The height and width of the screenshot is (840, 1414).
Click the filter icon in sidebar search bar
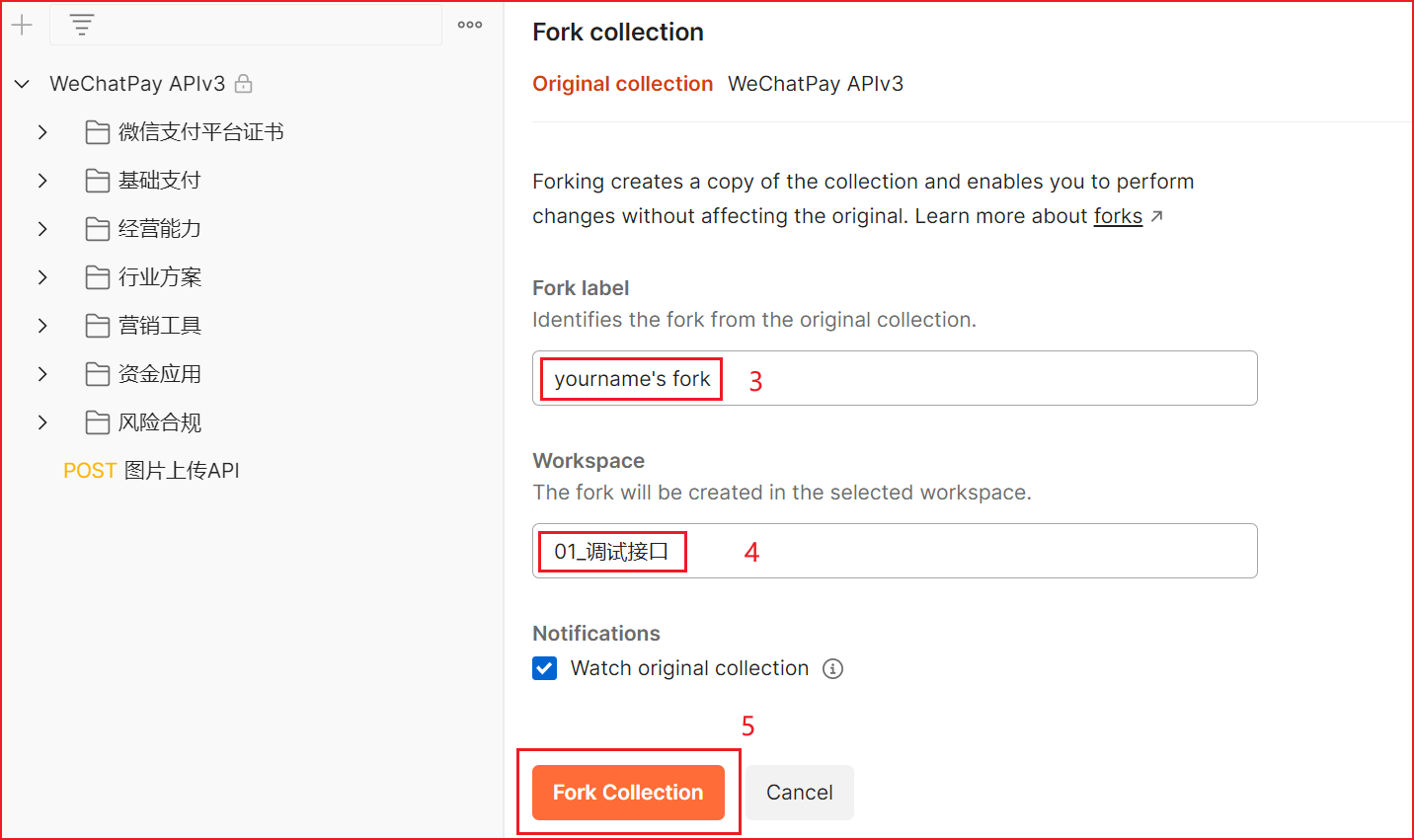82,26
